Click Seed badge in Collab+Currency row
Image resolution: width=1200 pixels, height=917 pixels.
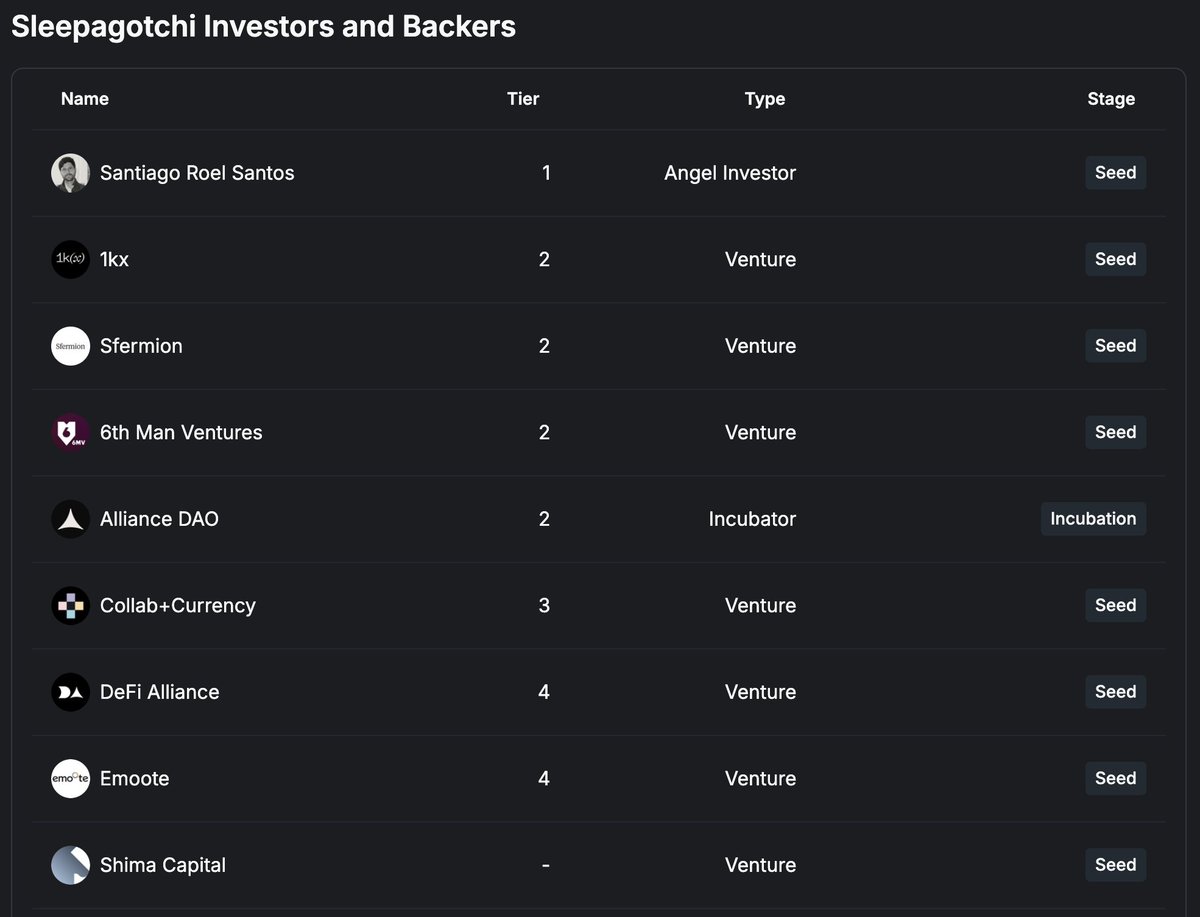1116,605
